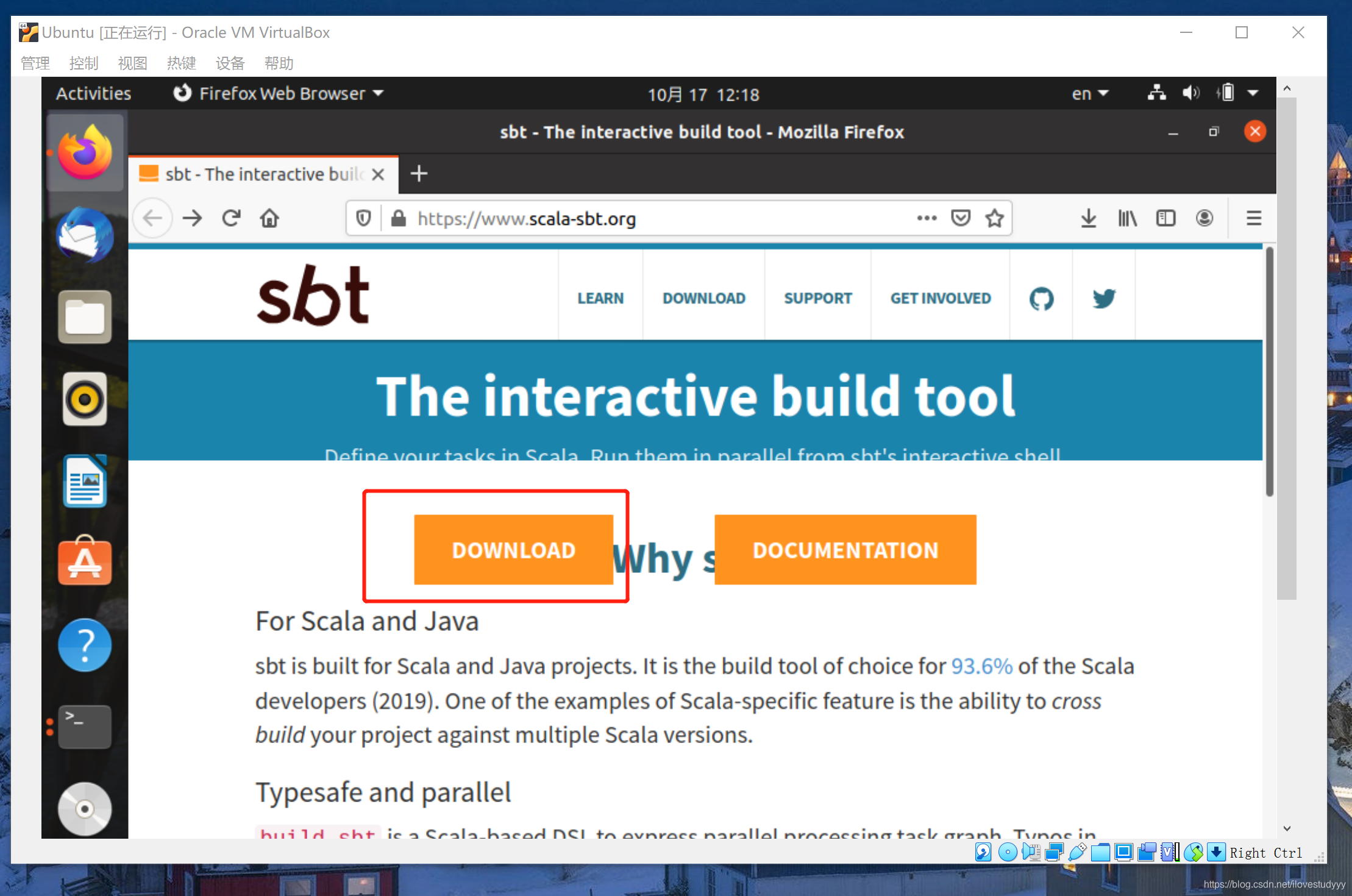The height and width of the screenshot is (896, 1352).
Task: Open the Firefox downloads panel
Action: pos(1089,218)
